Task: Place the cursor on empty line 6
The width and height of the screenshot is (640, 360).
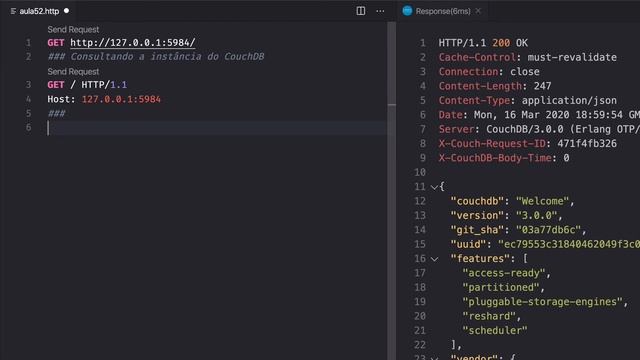Action: tap(216, 128)
